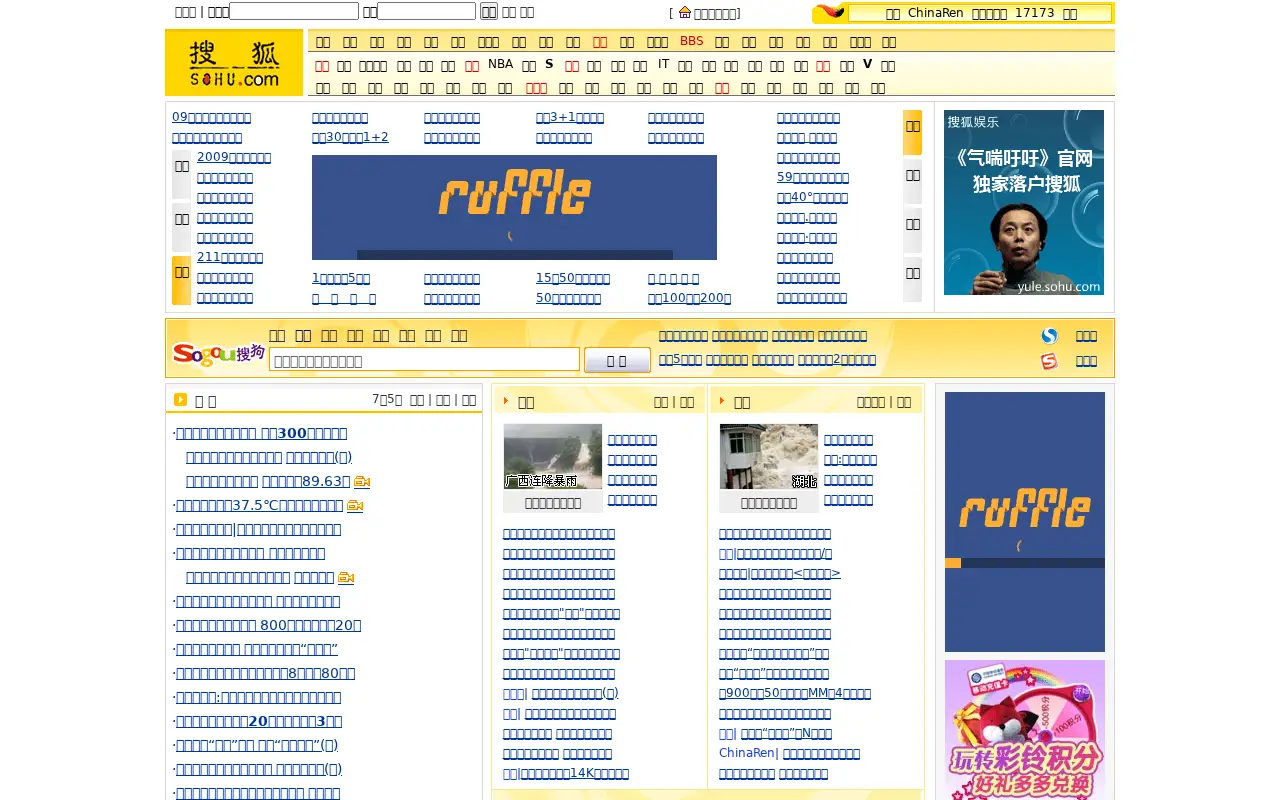Open the yule.sohu.com entertainment ad
Image resolution: width=1280 pixels, height=800 pixels.
click(x=1024, y=202)
